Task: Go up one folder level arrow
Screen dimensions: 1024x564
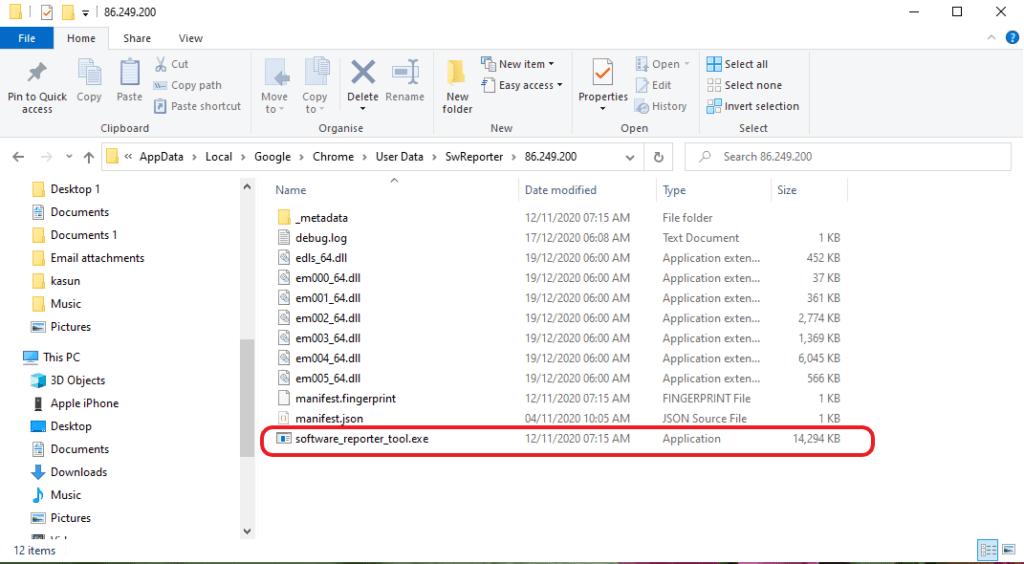Action: [89, 157]
